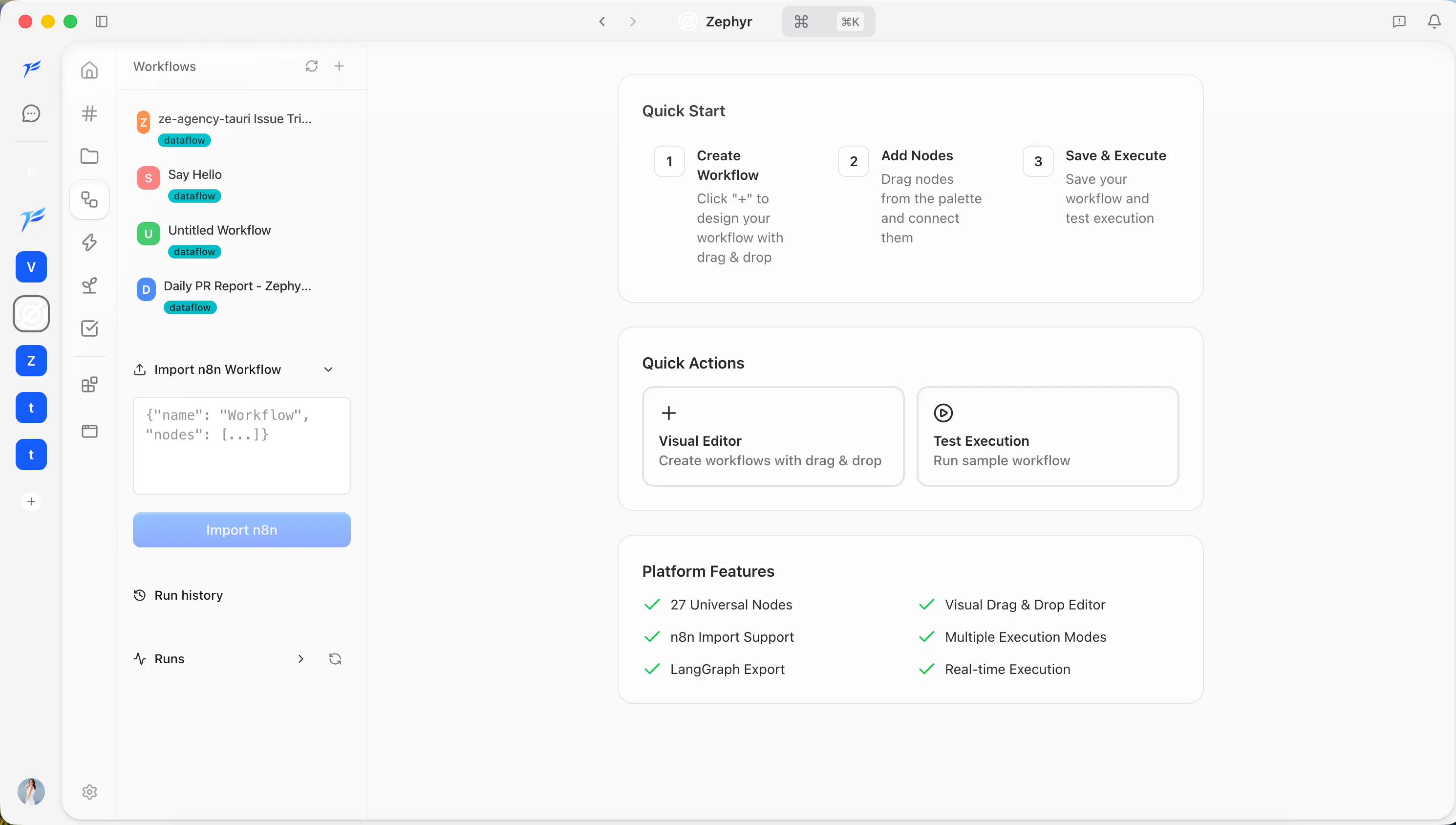Open the feedback message icon
The image size is (1456, 825).
(1399, 22)
